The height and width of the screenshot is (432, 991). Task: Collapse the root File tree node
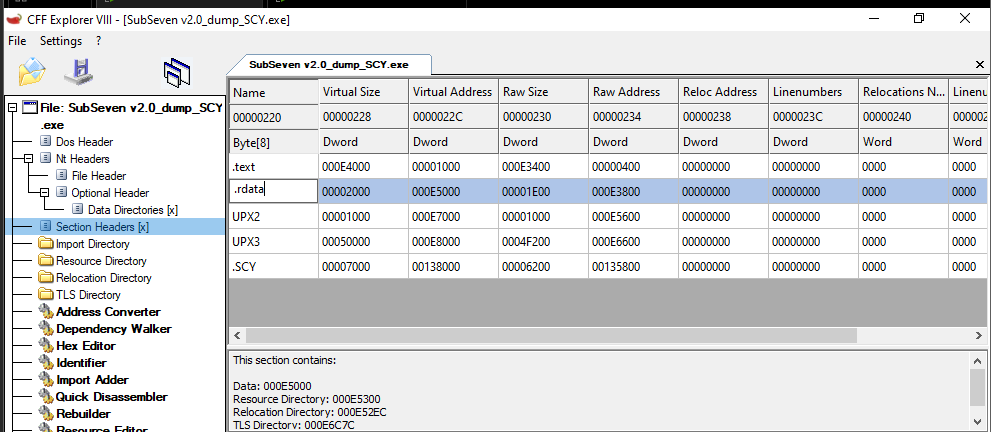(x=12, y=108)
